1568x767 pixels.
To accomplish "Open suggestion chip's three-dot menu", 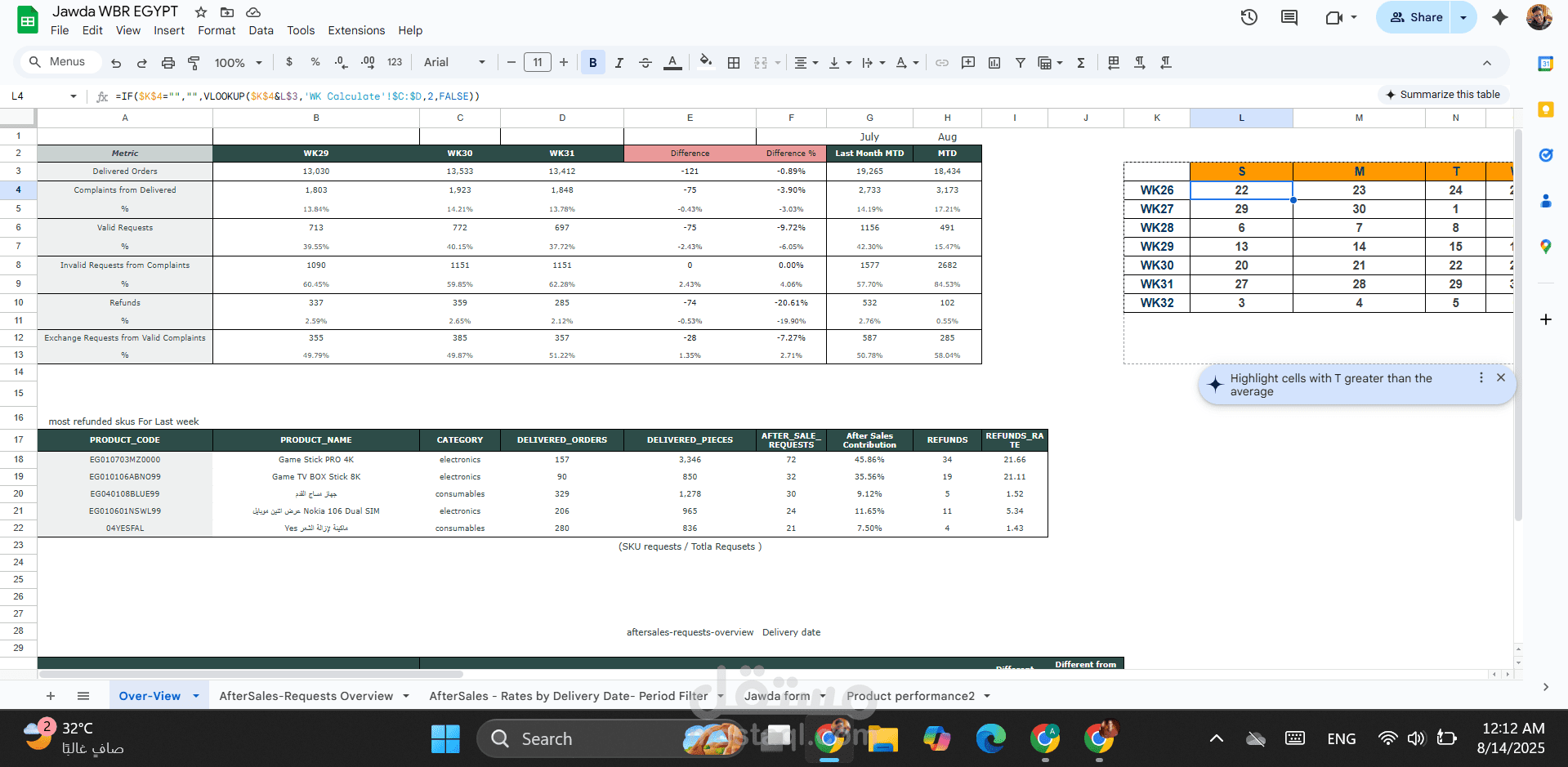I will click(x=1481, y=377).
